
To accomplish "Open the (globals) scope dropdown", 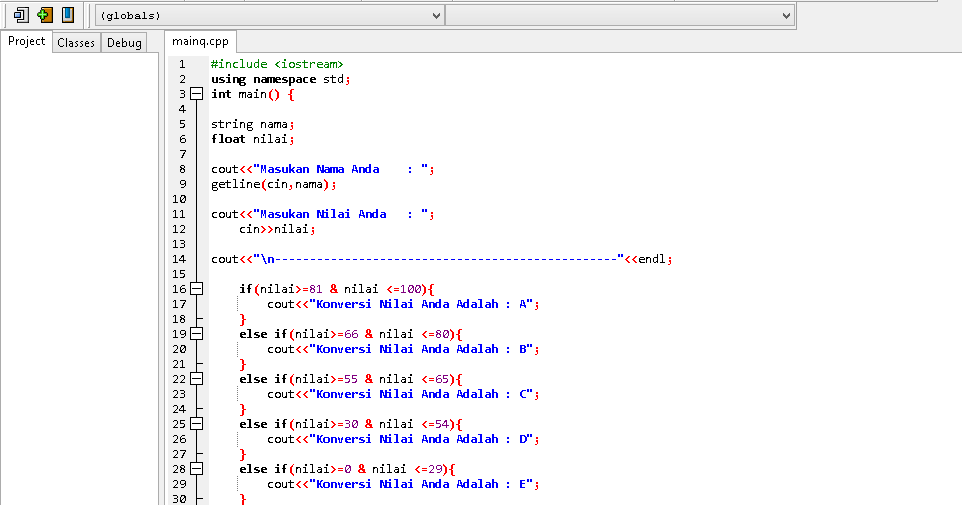I will tap(269, 15).
